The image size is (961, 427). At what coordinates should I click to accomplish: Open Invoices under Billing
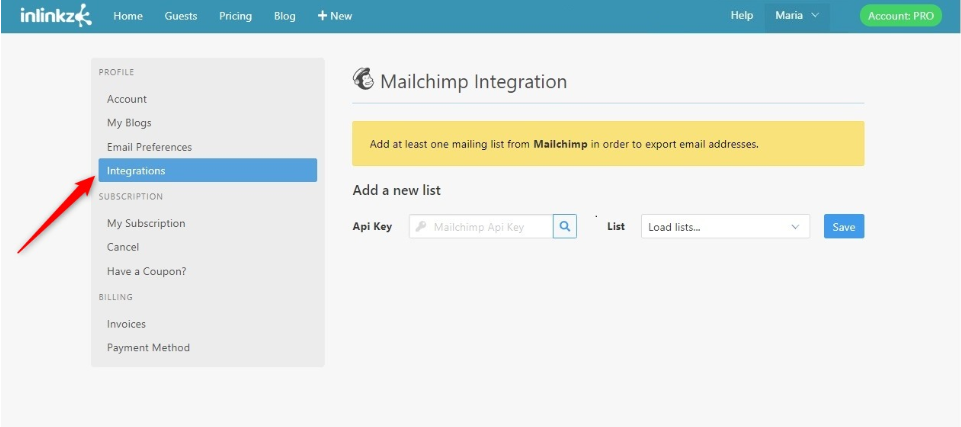(126, 324)
